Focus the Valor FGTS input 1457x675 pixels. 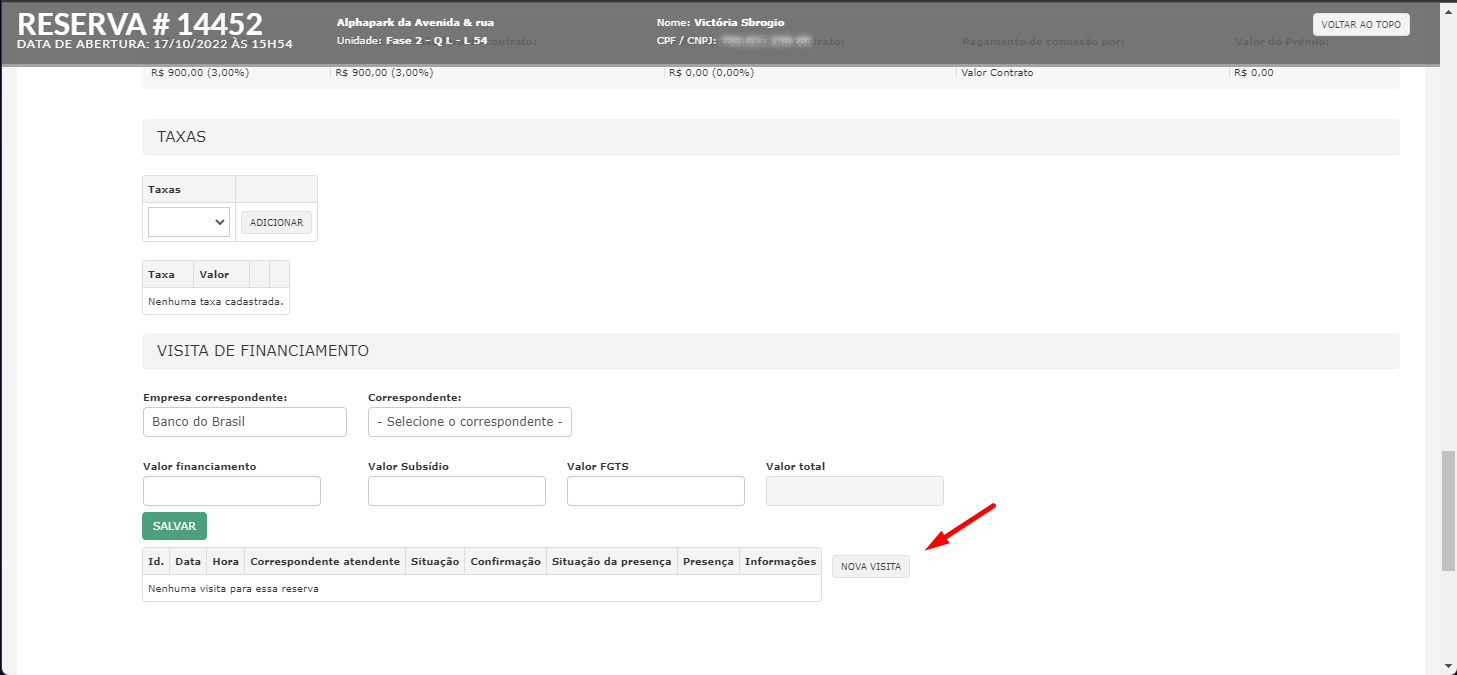656,491
